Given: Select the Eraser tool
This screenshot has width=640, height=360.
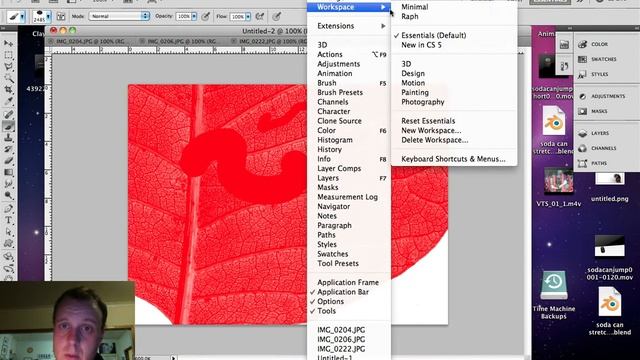Looking at the screenshot, I should (x=8, y=161).
